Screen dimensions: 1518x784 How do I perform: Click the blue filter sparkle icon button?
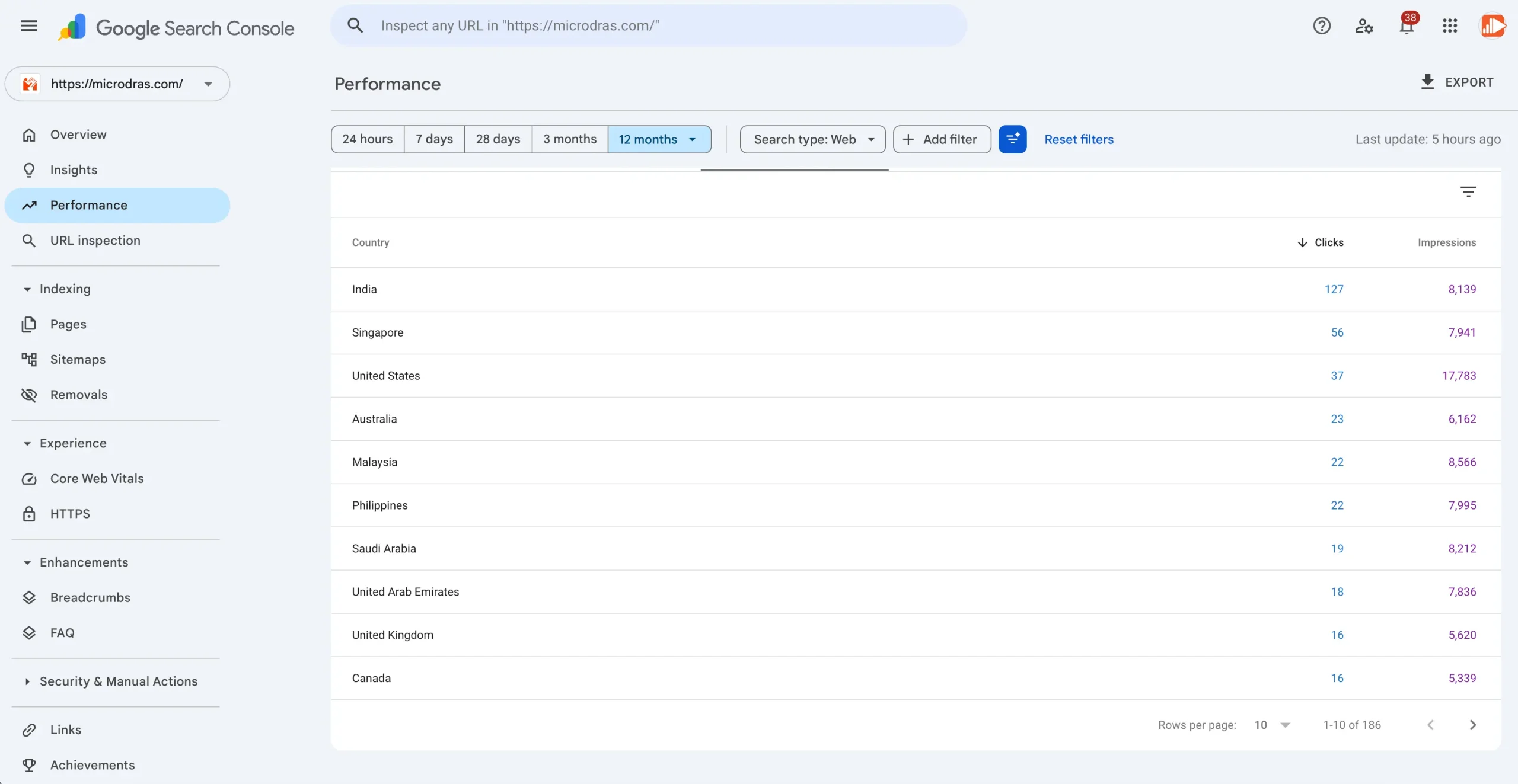pos(1012,139)
